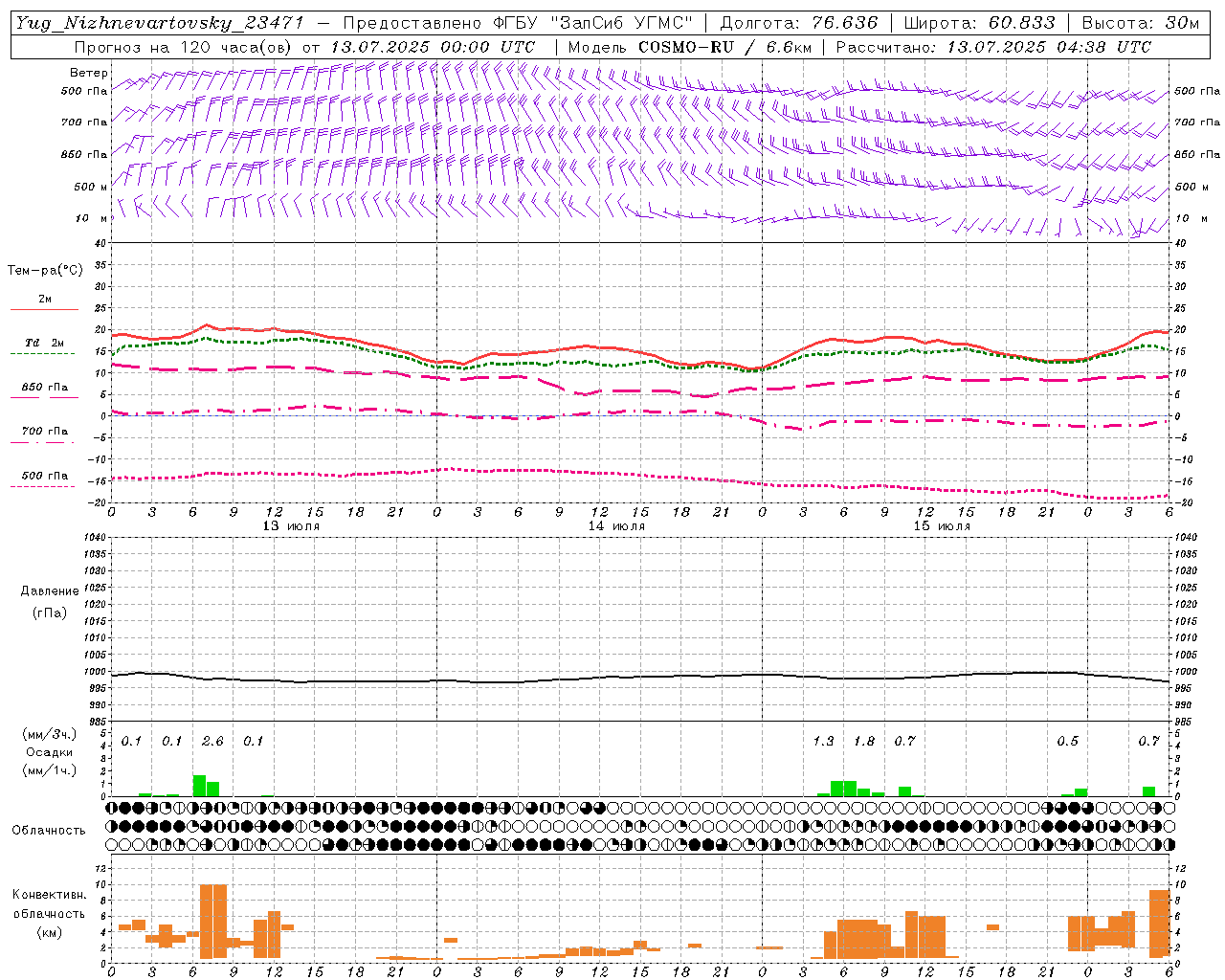Image resolution: width=1225 pixels, height=980 pixels.
Task: Click the Ветер wind panel label
Action: click(89, 73)
